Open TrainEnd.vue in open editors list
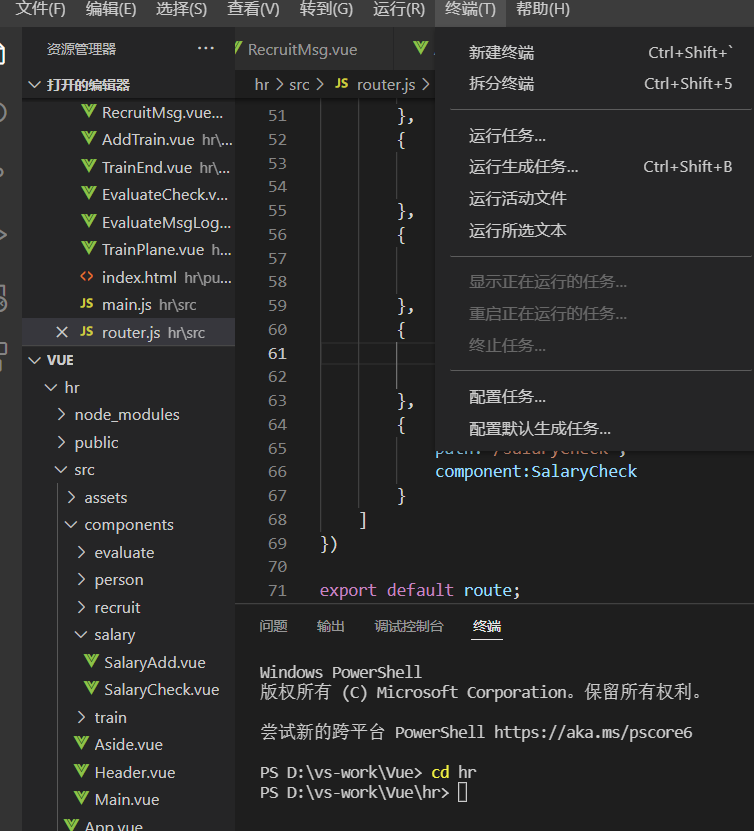Image resolution: width=754 pixels, height=831 pixels. point(147,167)
